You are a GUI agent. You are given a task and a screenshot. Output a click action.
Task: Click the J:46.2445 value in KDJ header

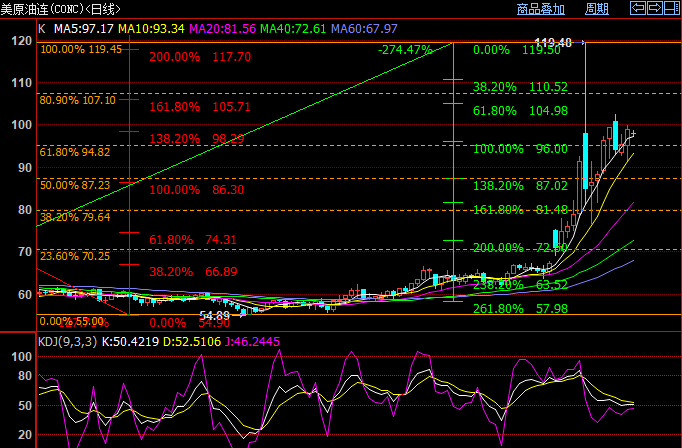pos(252,341)
